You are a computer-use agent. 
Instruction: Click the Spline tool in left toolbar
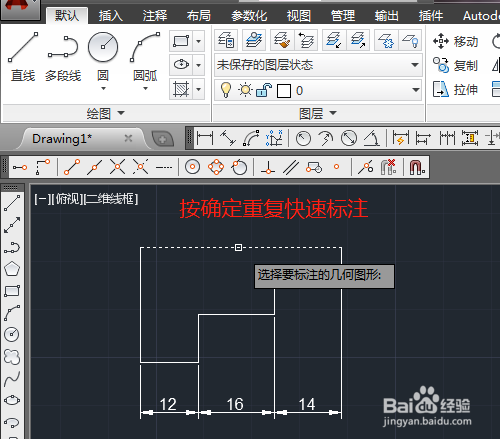(x=12, y=379)
